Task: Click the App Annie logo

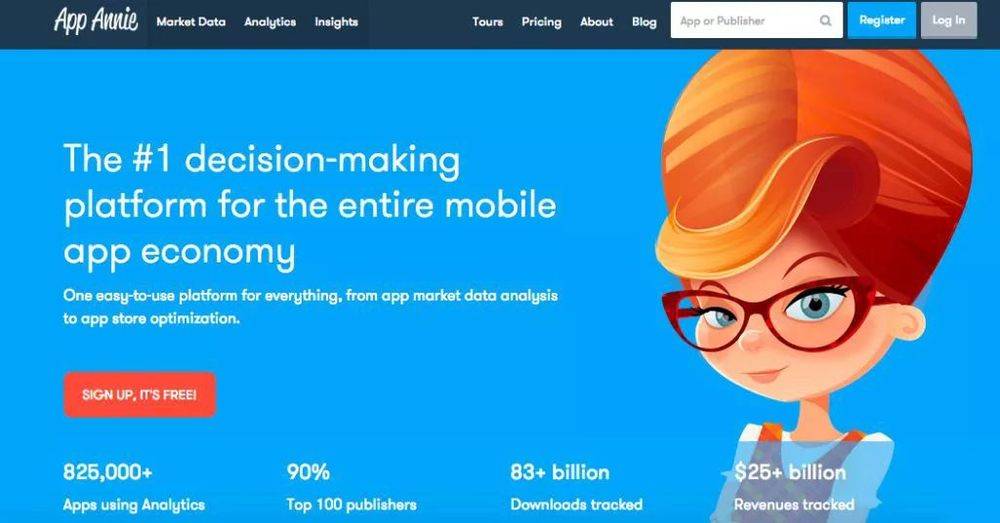Action: pos(96,20)
